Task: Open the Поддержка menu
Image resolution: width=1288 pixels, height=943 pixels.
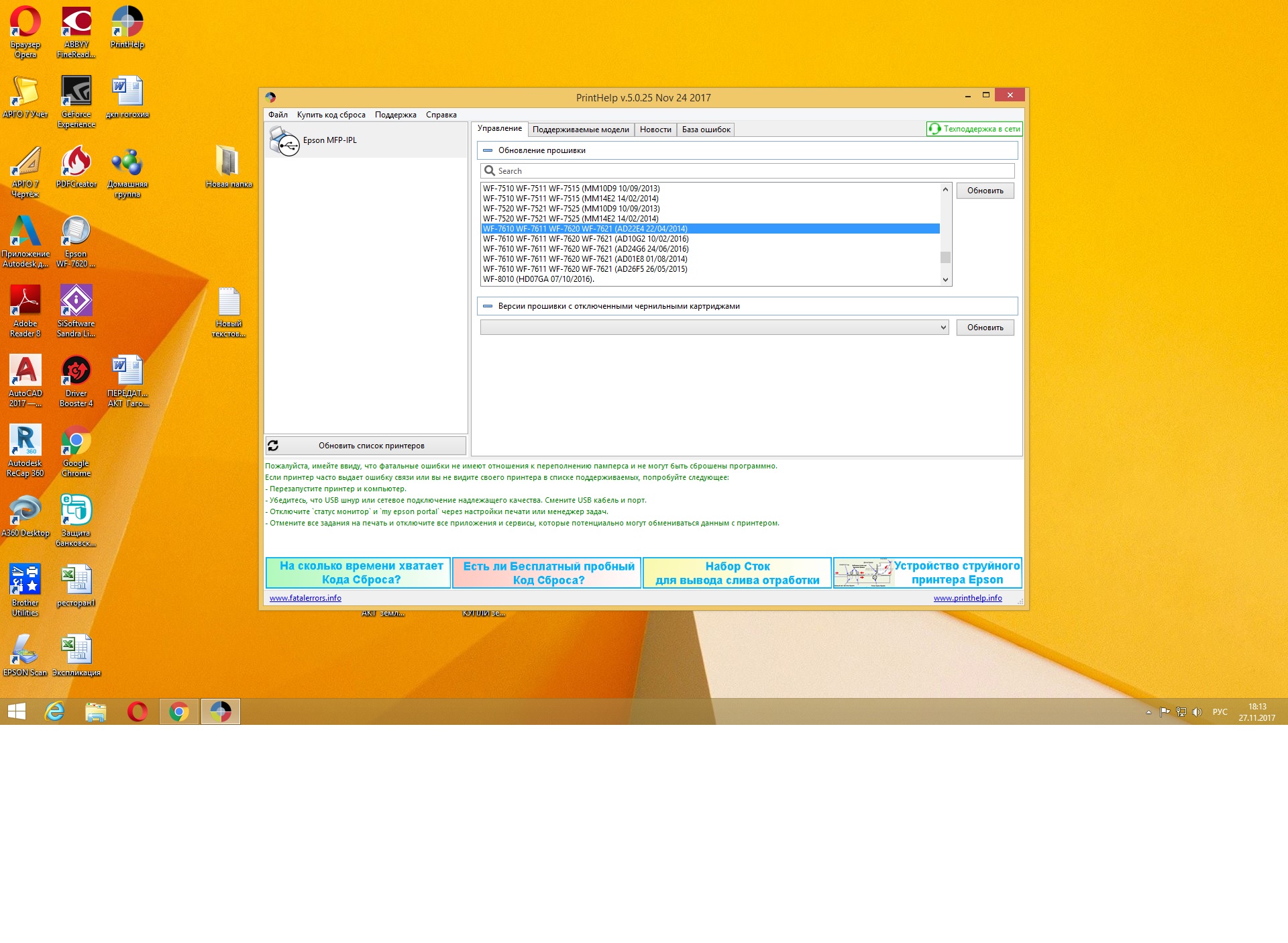Action: tap(396, 115)
